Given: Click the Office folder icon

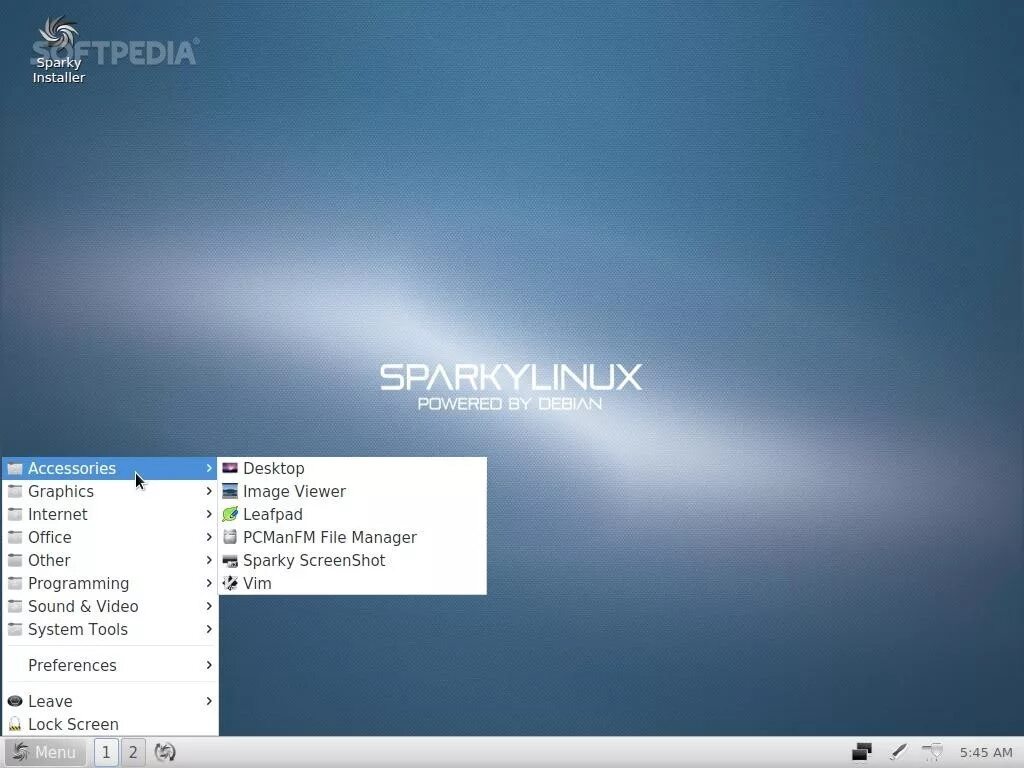Looking at the screenshot, I should 15,537.
